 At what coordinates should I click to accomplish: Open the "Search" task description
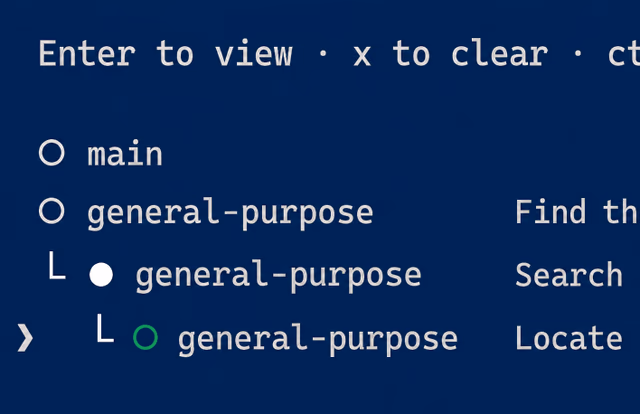[x=569, y=274]
